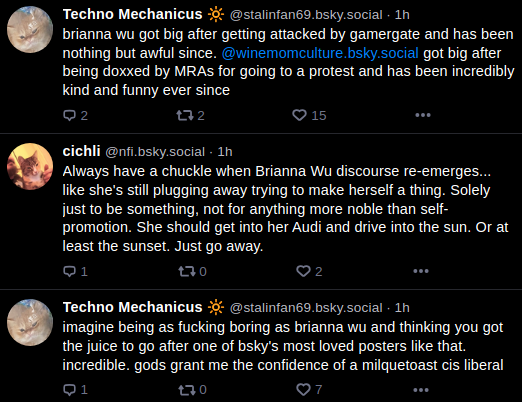This screenshot has height=402, width=522.
Task: Repost the last Techno Mechanicus post
Action: tap(192, 389)
